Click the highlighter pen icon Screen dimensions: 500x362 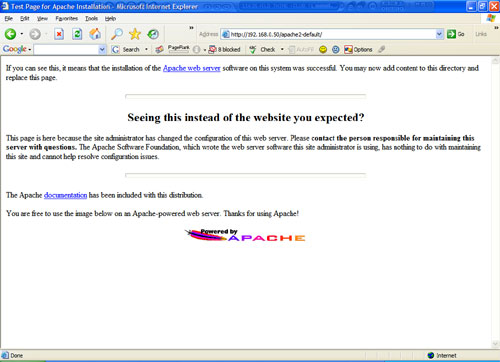click(382, 49)
